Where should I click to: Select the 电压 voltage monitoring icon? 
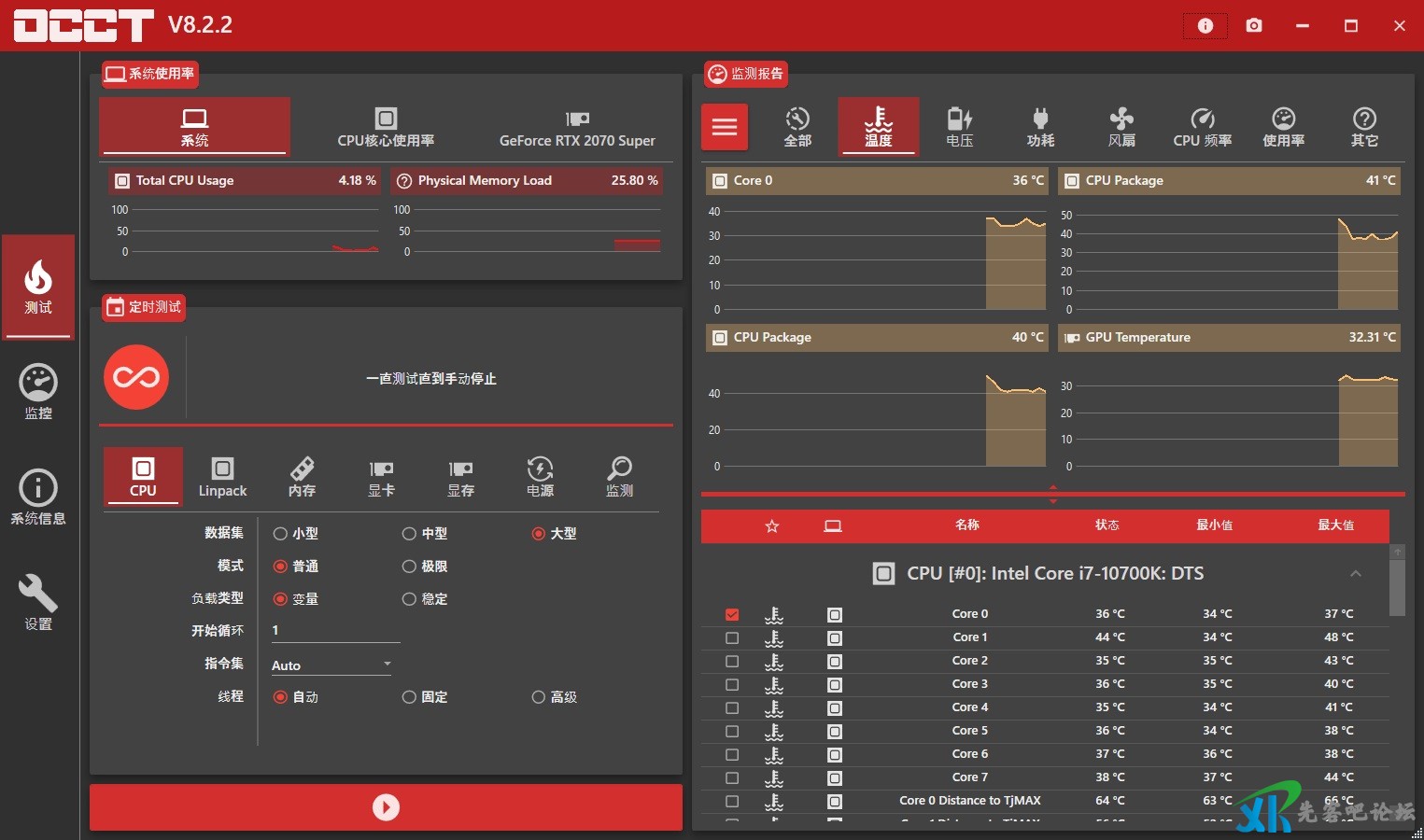tap(959, 127)
